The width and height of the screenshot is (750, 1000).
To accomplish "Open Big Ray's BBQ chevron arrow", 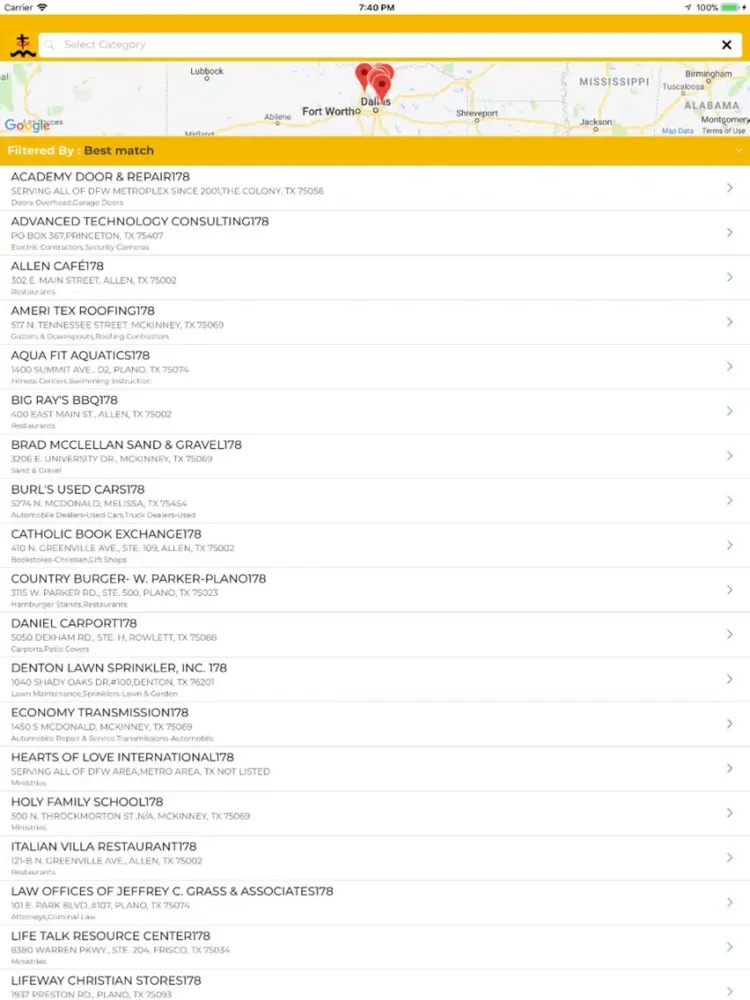I will [730, 411].
